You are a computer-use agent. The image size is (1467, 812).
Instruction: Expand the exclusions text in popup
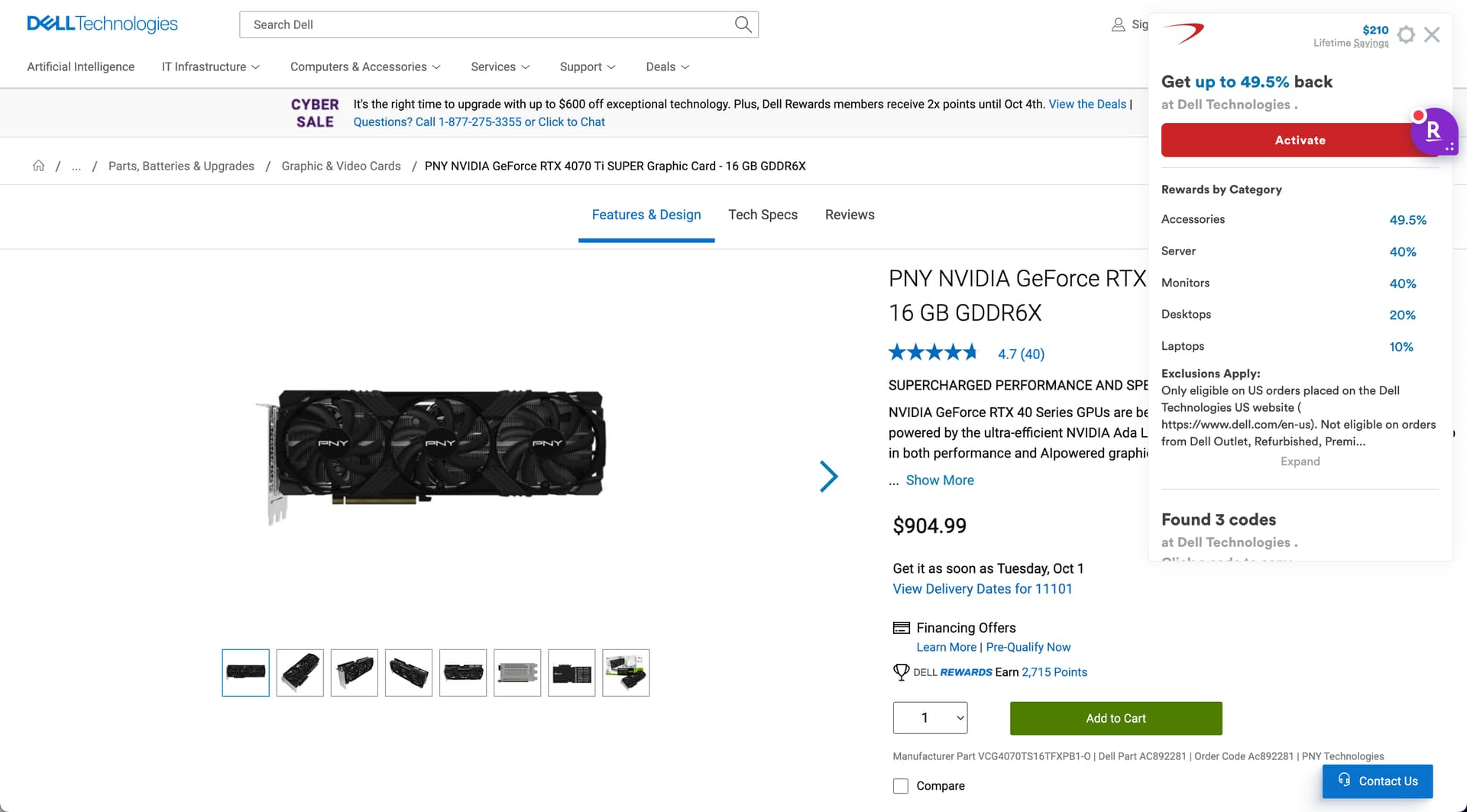[1300, 461]
